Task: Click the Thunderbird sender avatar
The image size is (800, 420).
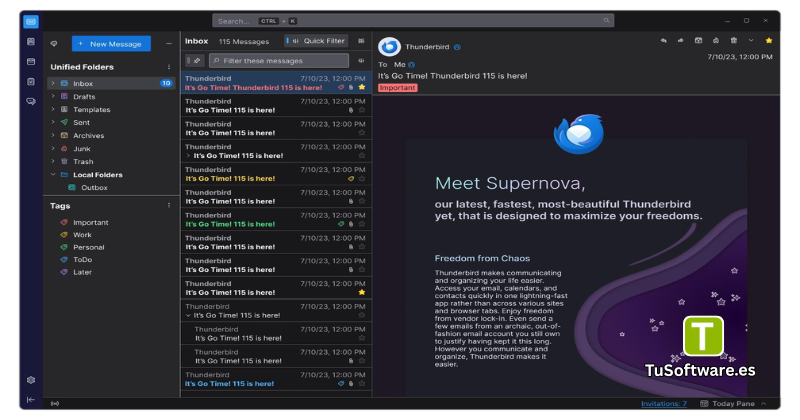Action: [389, 47]
